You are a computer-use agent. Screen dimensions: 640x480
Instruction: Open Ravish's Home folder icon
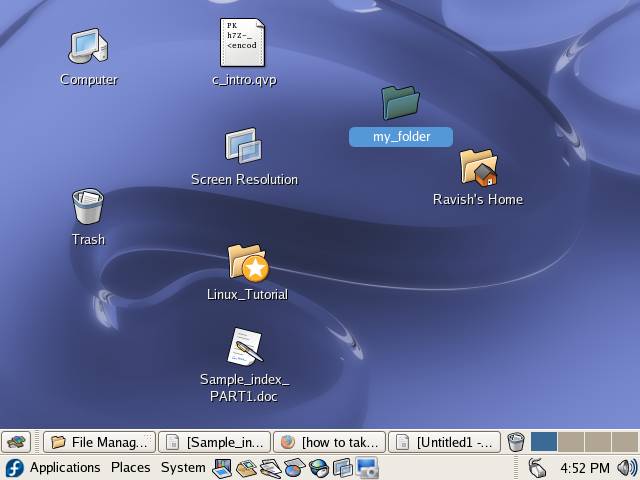pyautogui.click(x=478, y=168)
